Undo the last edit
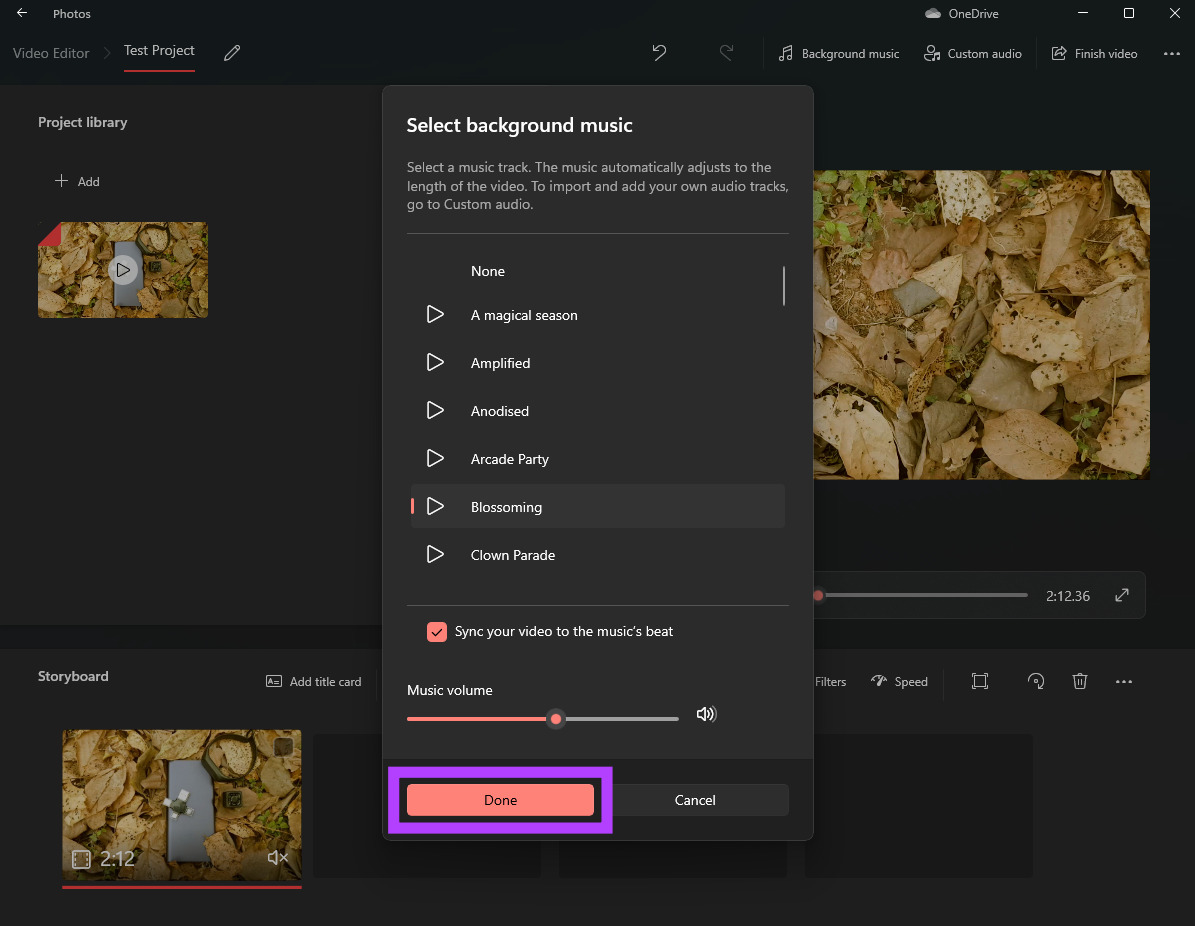Screen dimensions: 1195x926 659,53
